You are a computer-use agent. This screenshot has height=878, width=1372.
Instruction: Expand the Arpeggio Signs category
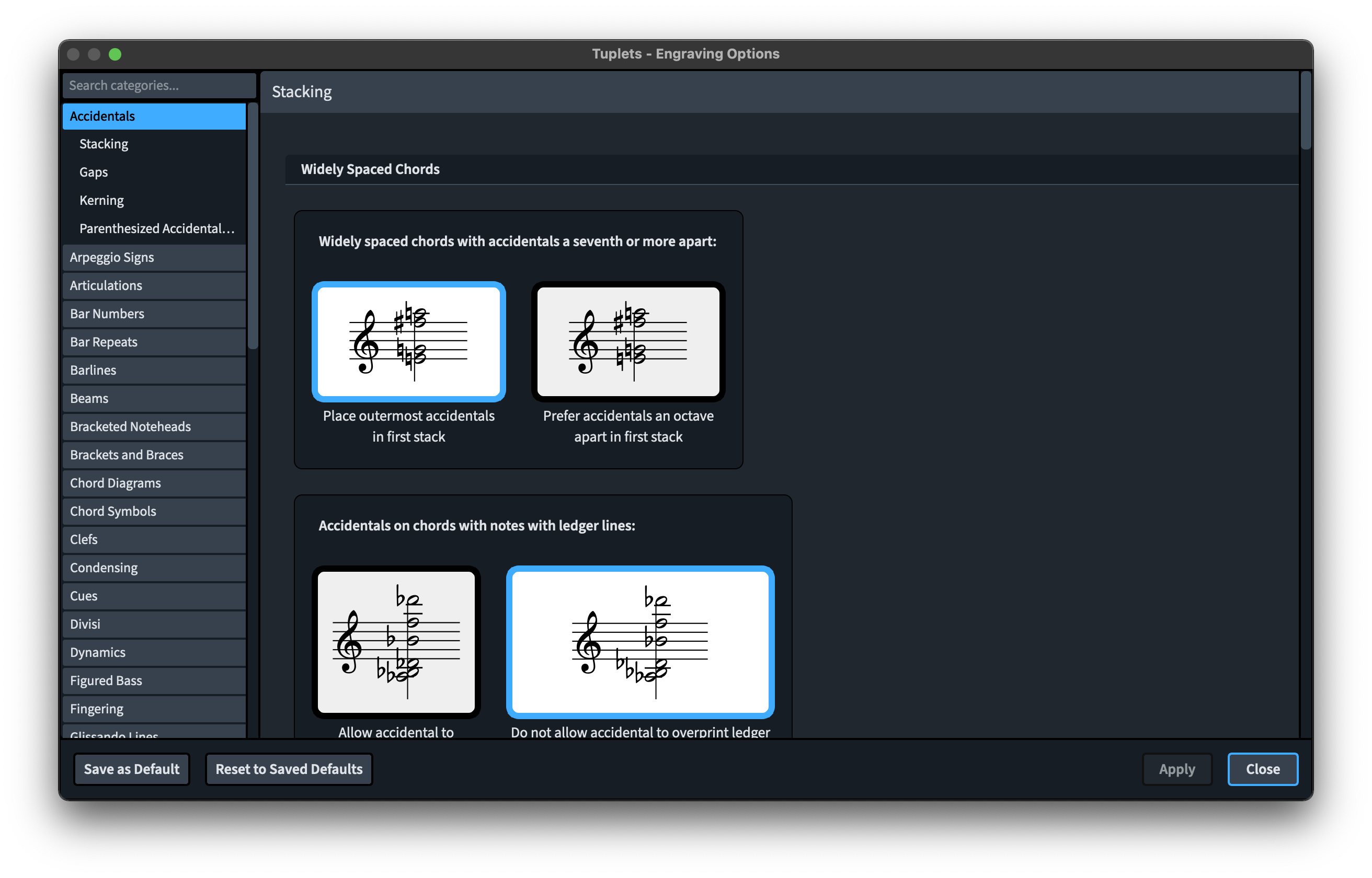(154, 257)
